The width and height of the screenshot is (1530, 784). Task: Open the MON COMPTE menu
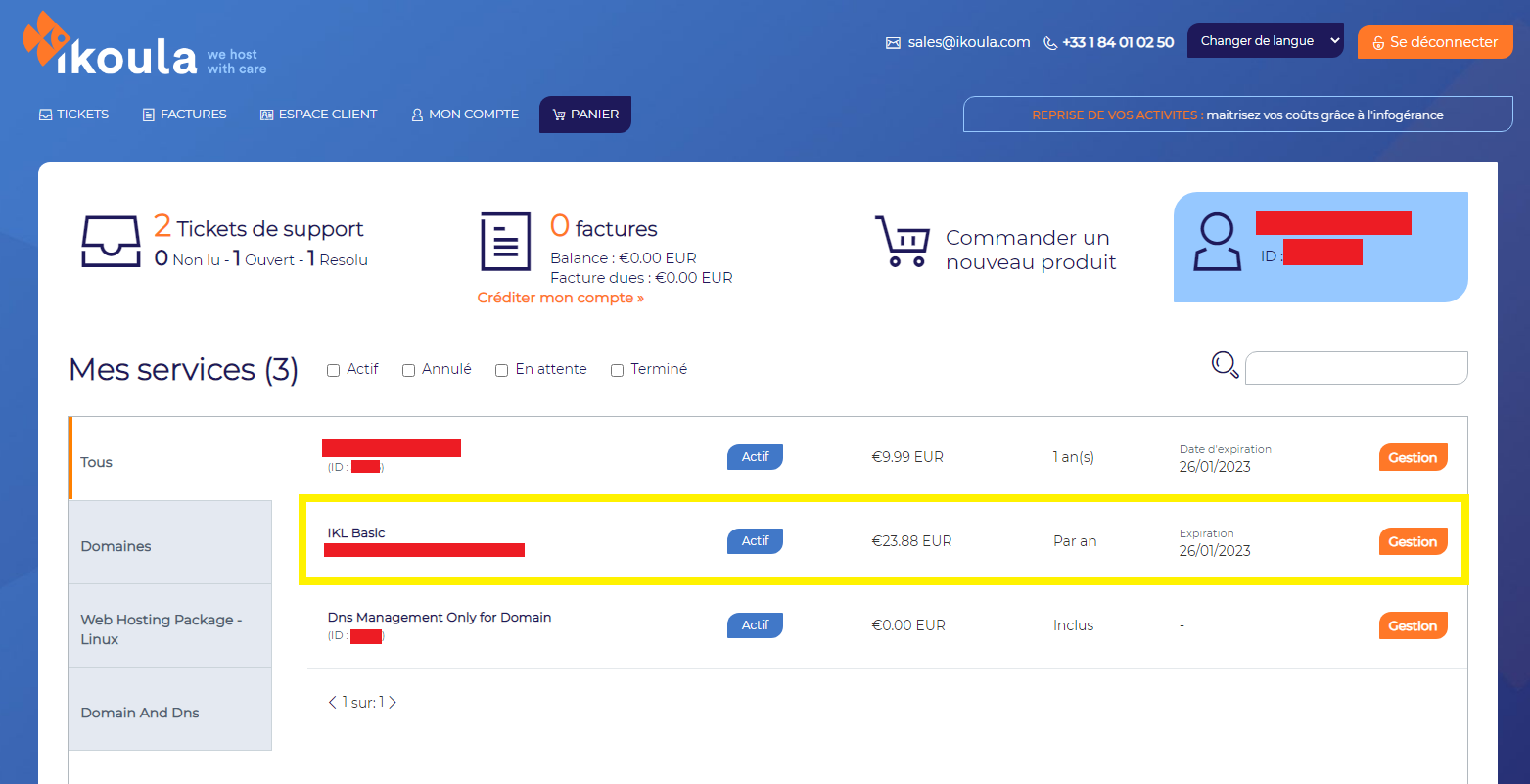tap(465, 115)
